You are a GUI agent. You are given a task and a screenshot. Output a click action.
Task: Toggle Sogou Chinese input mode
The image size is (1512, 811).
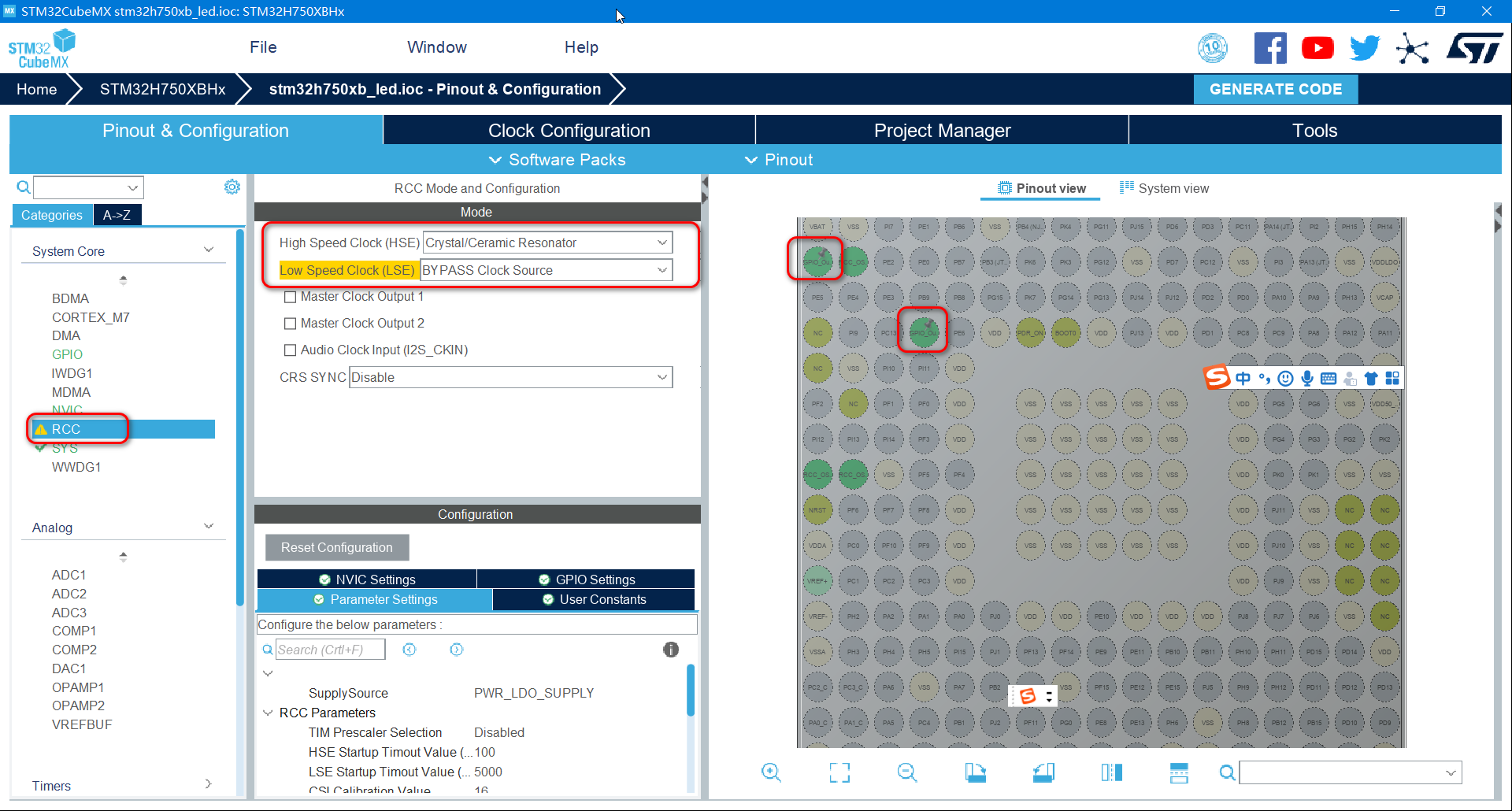[x=1243, y=379]
